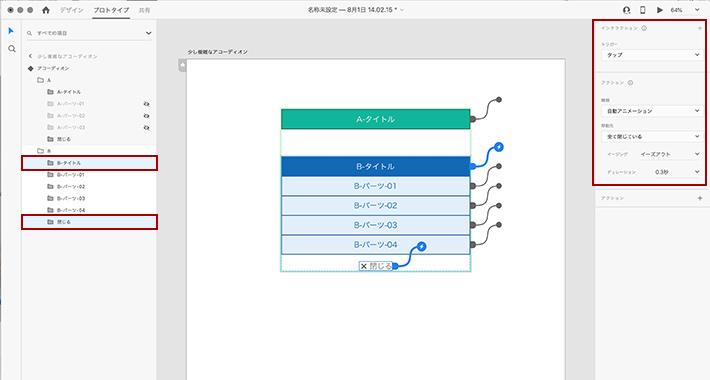Go to the Home screen icon
This screenshot has height=380, width=710.
[46, 10]
